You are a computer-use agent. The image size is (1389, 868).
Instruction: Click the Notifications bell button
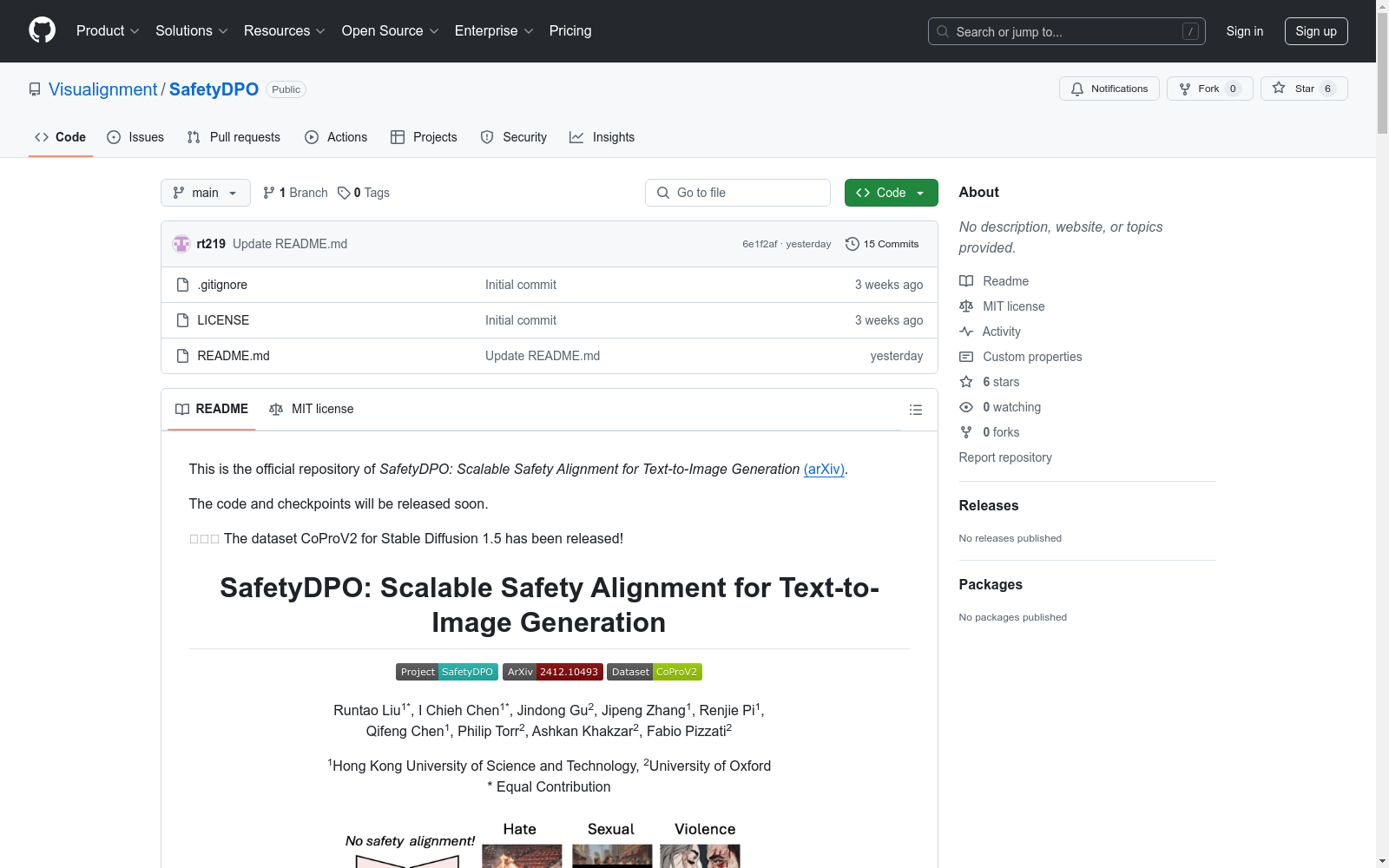tap(1109, 89)
